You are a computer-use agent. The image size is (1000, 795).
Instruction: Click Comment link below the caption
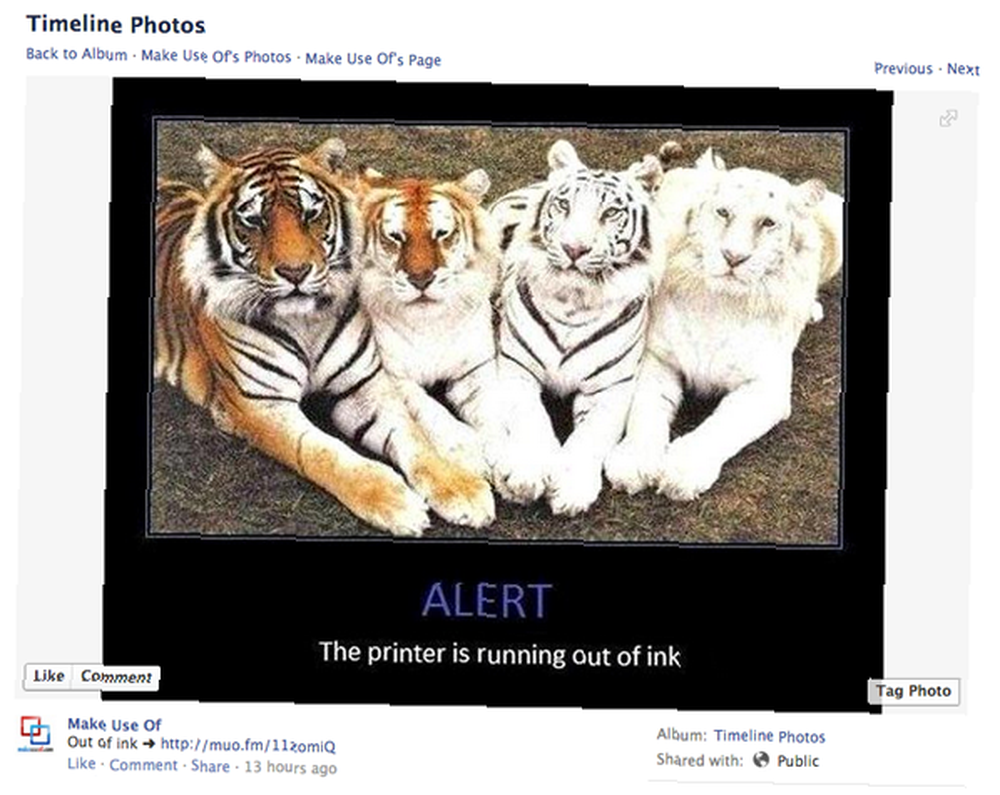click(143, 765)
